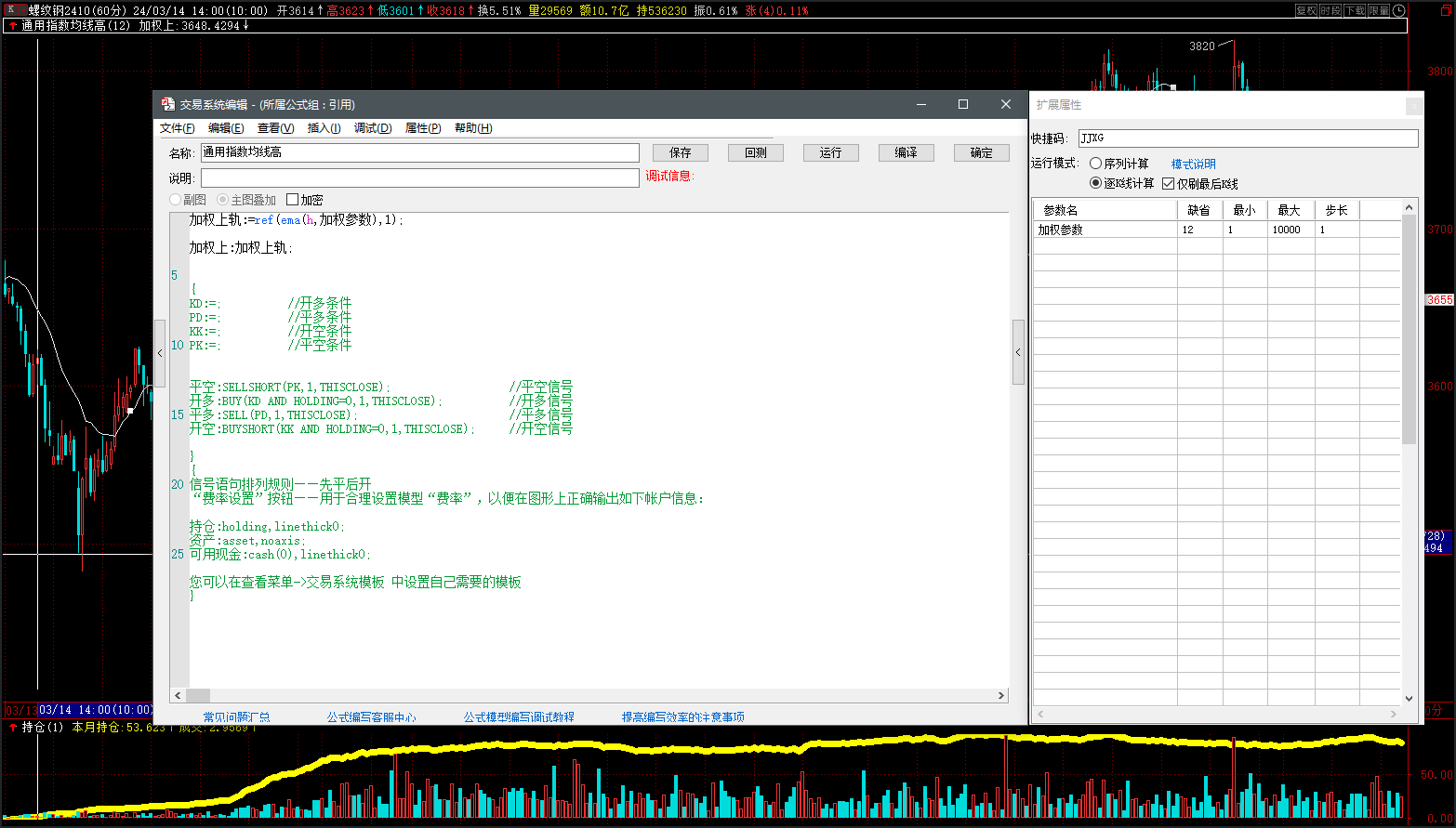Click the 最小 column header
Viewport: 1456px width, 828px height.
(1245, 210)
